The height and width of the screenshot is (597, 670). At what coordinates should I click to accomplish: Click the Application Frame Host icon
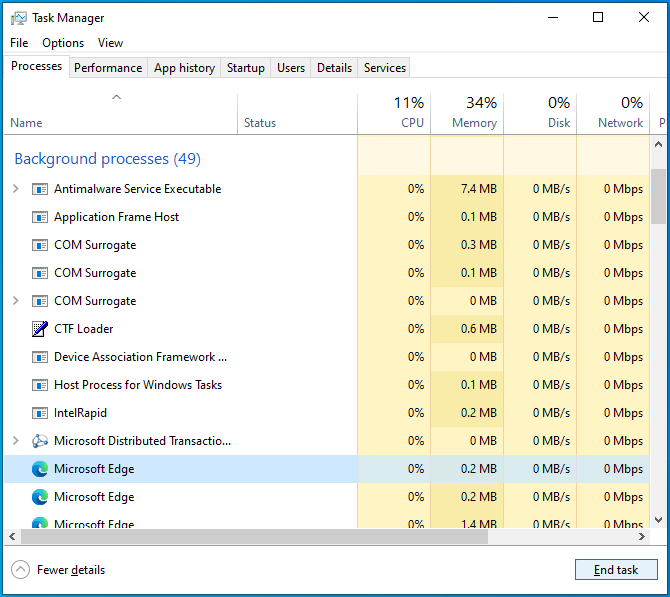point(40,217)
